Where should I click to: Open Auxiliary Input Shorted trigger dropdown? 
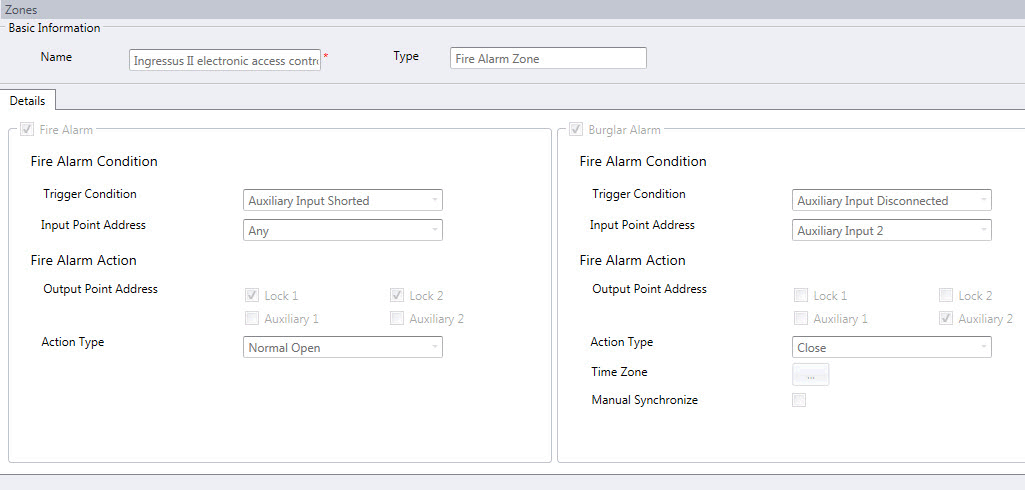(343, 201)
